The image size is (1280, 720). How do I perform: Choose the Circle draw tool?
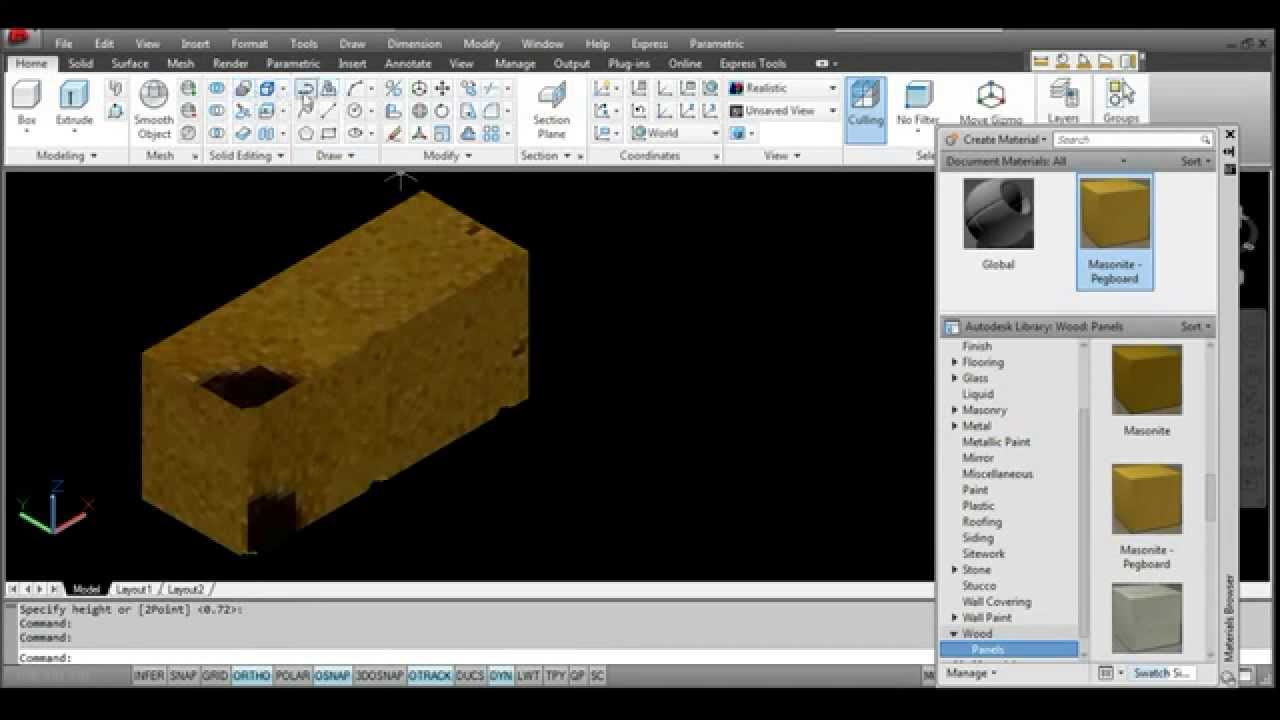point(354,111)
